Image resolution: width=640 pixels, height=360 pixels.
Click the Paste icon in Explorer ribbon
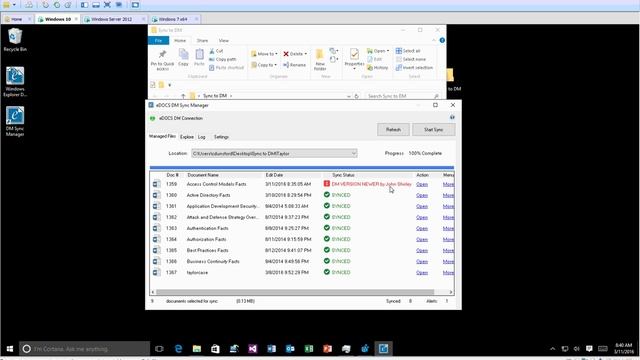pyautogui.click(x=199, y=58)
